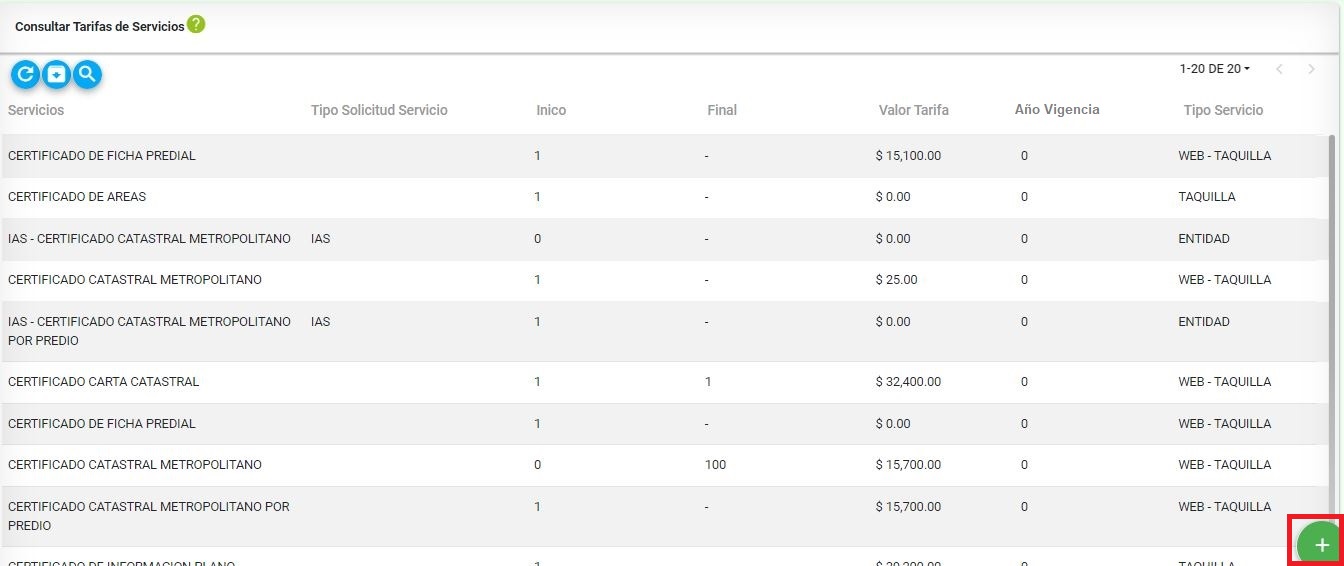Screen dimensions: 1344x566
Task: Click $ 15,700.00 in the POR PREDIO row
Action: [x=908, y=507]
